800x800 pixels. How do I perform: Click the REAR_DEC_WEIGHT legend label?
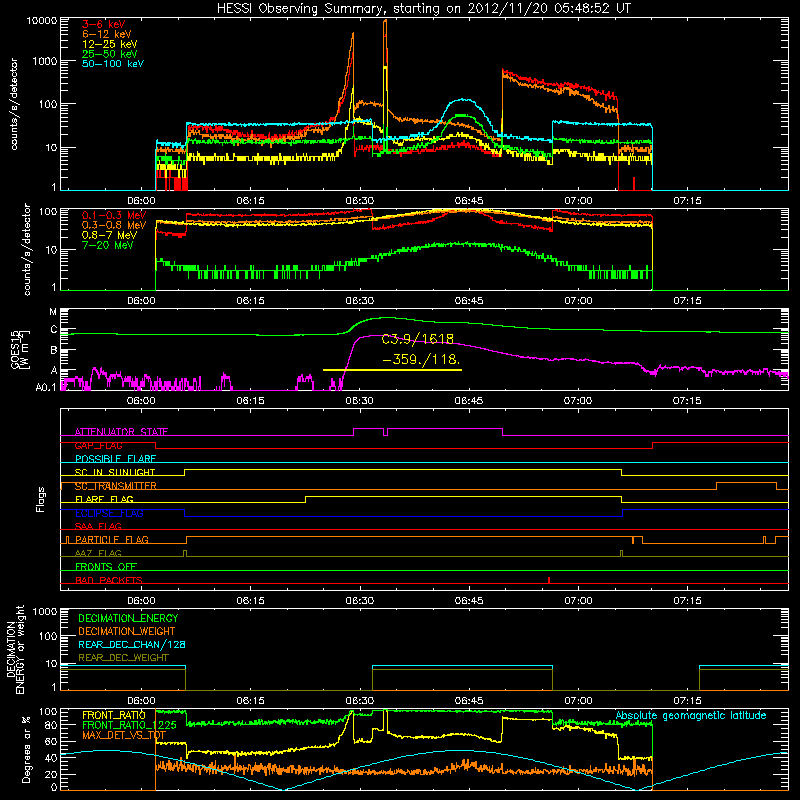tap(123, 658)
